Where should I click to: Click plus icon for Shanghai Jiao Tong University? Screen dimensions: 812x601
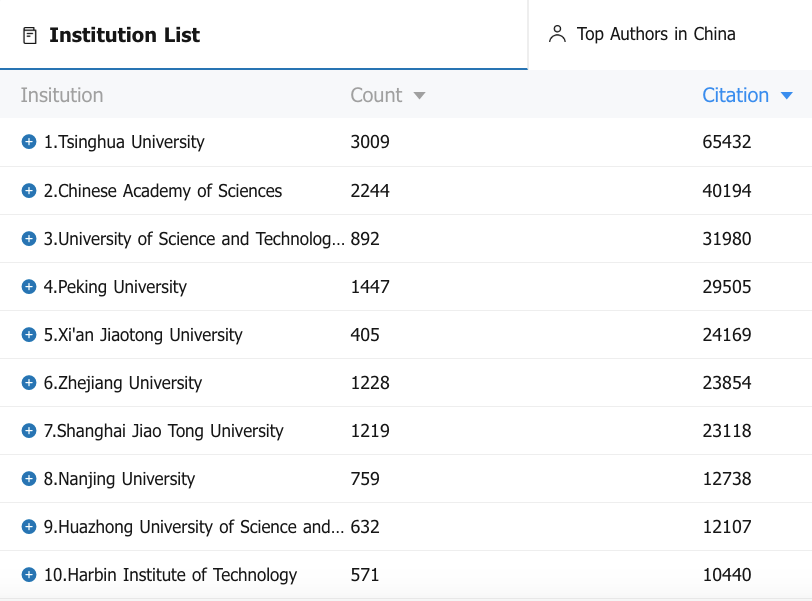tap(29, 430)
